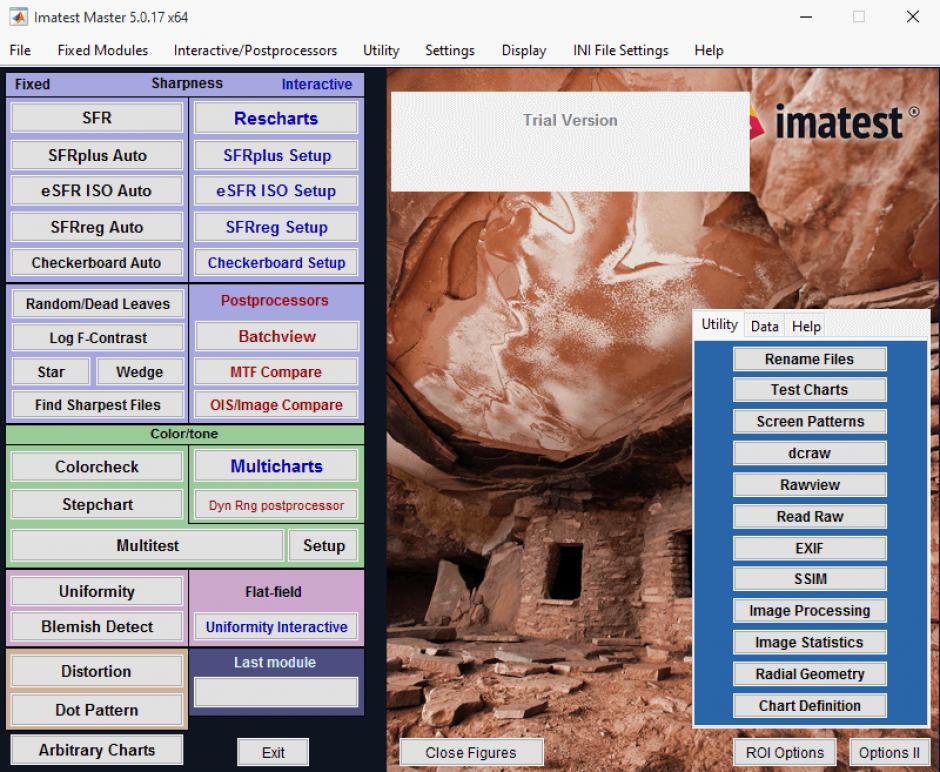The height and width of the screenshot is (772, 940).
Task: Launch Uniformity module
Action: tap(97, 591)
